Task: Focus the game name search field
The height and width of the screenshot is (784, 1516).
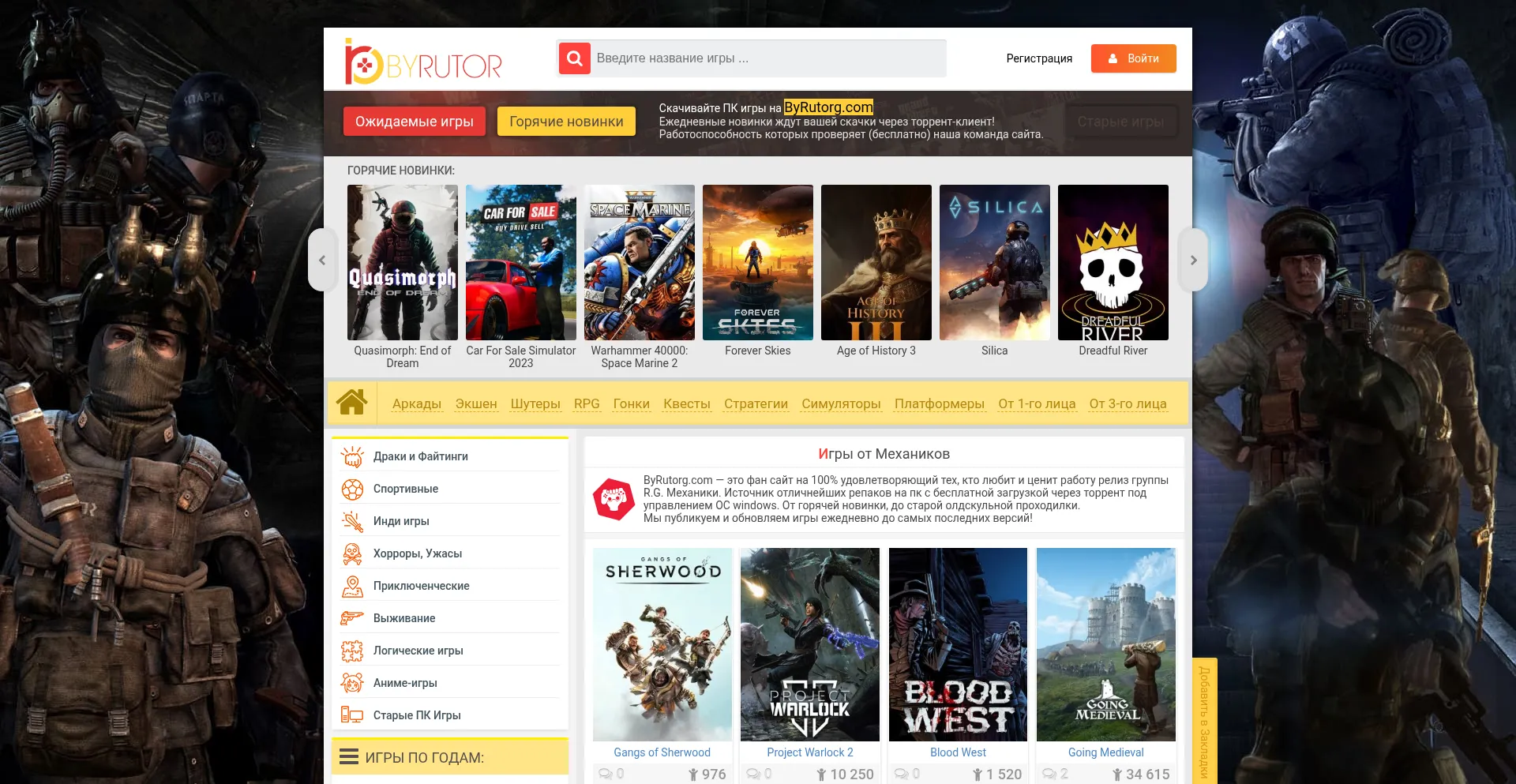Action: tap(768, 58)
